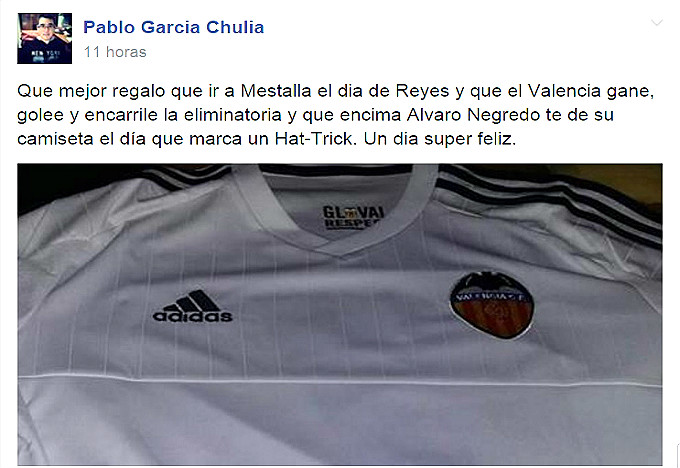Image resolution: width=680 pixels, height=468 pixels.
Task: Expand the post options chevron menu
Action: click(x=657, y=23)
